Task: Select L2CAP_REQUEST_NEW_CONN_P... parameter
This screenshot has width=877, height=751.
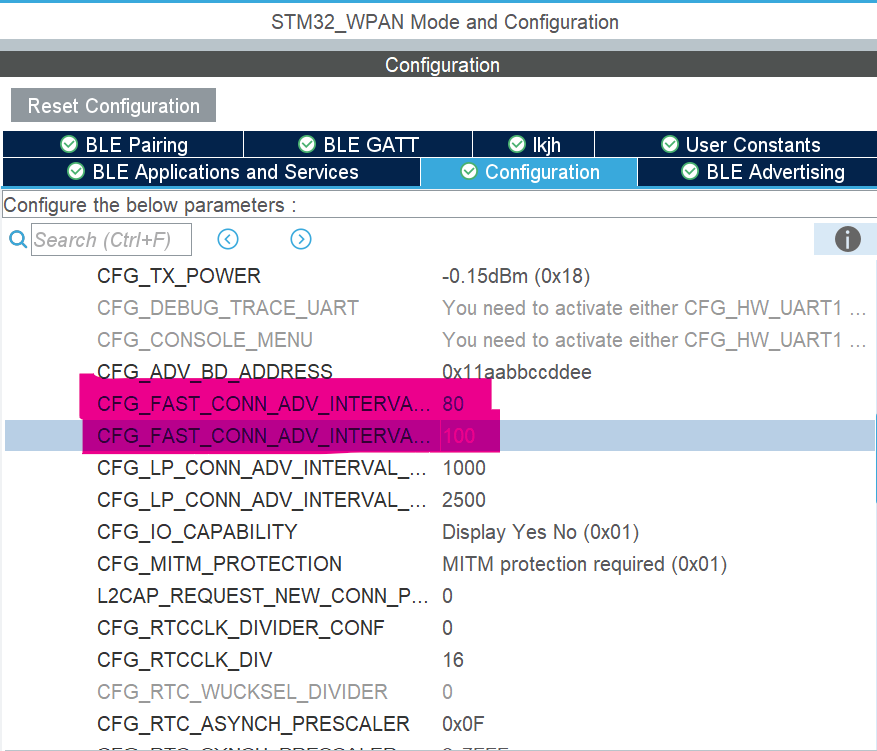Action: [x=262, y=596]
